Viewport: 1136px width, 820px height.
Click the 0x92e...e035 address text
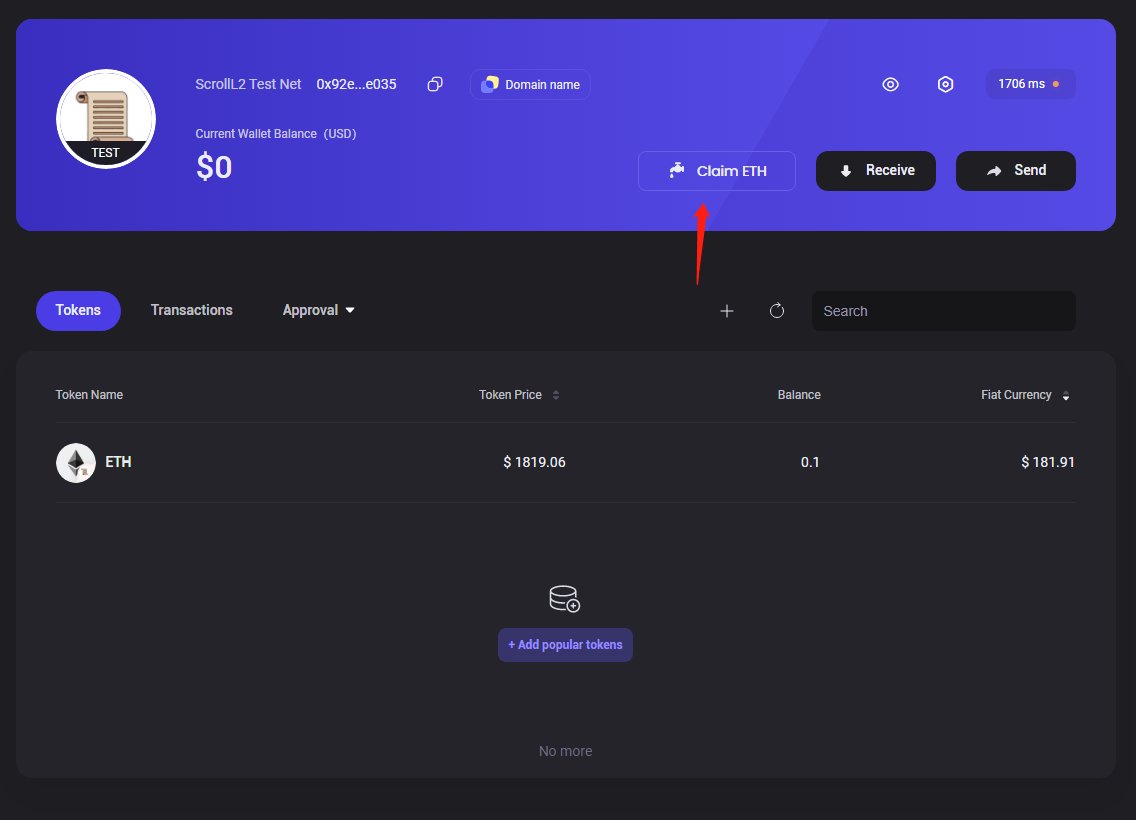click(356, 84)
